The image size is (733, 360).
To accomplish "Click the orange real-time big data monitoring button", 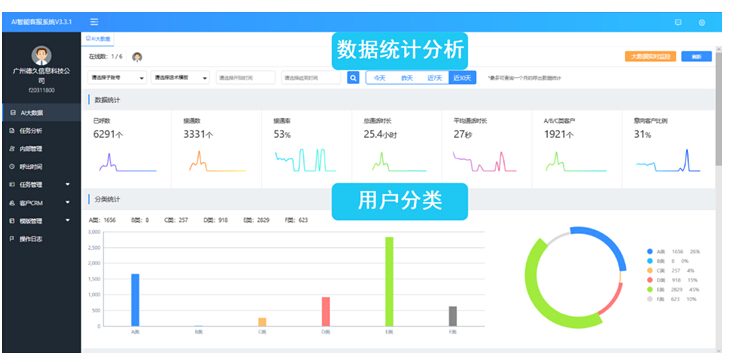I will point(650,57).
